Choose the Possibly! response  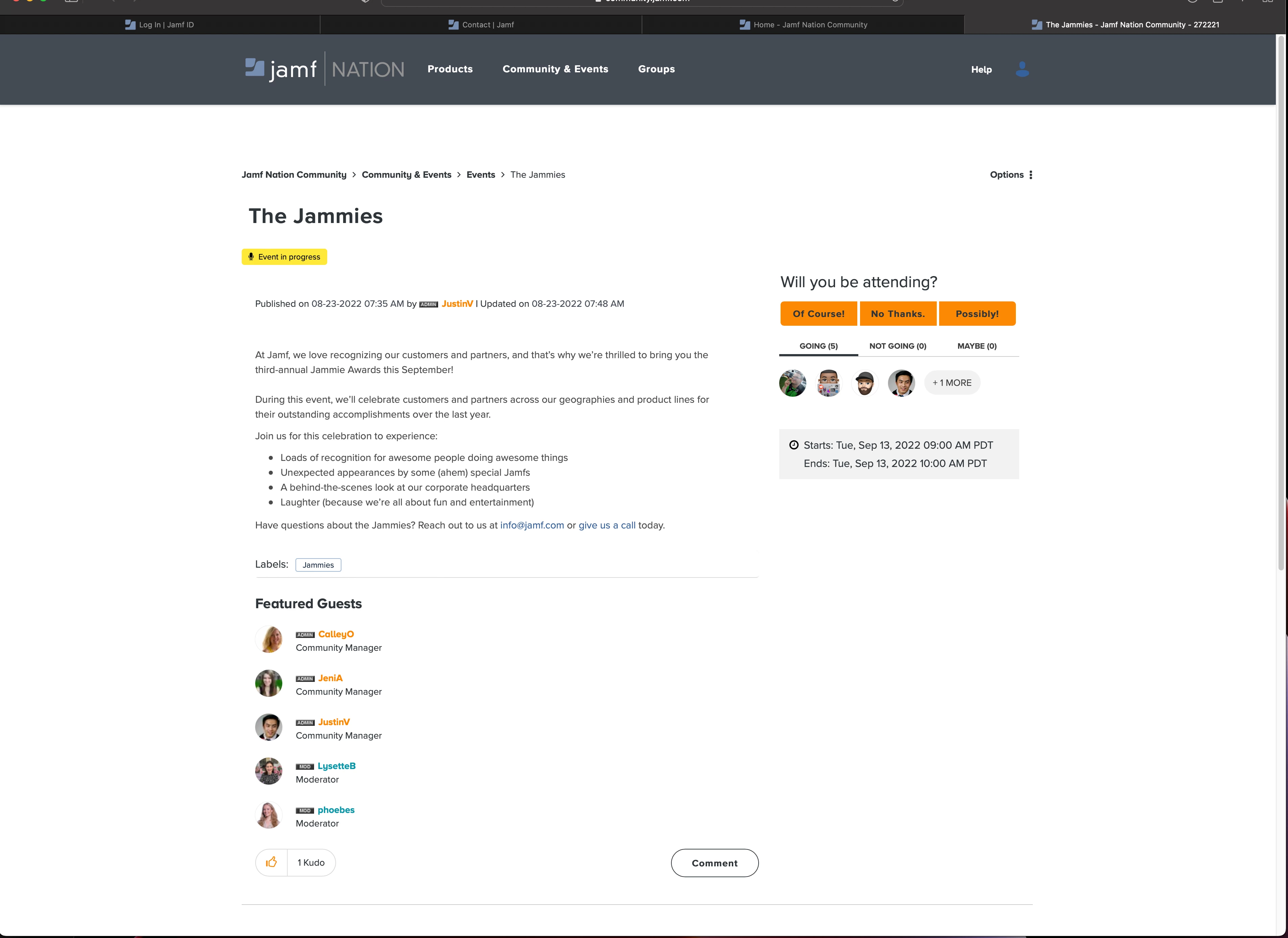(x=976, y=314)
